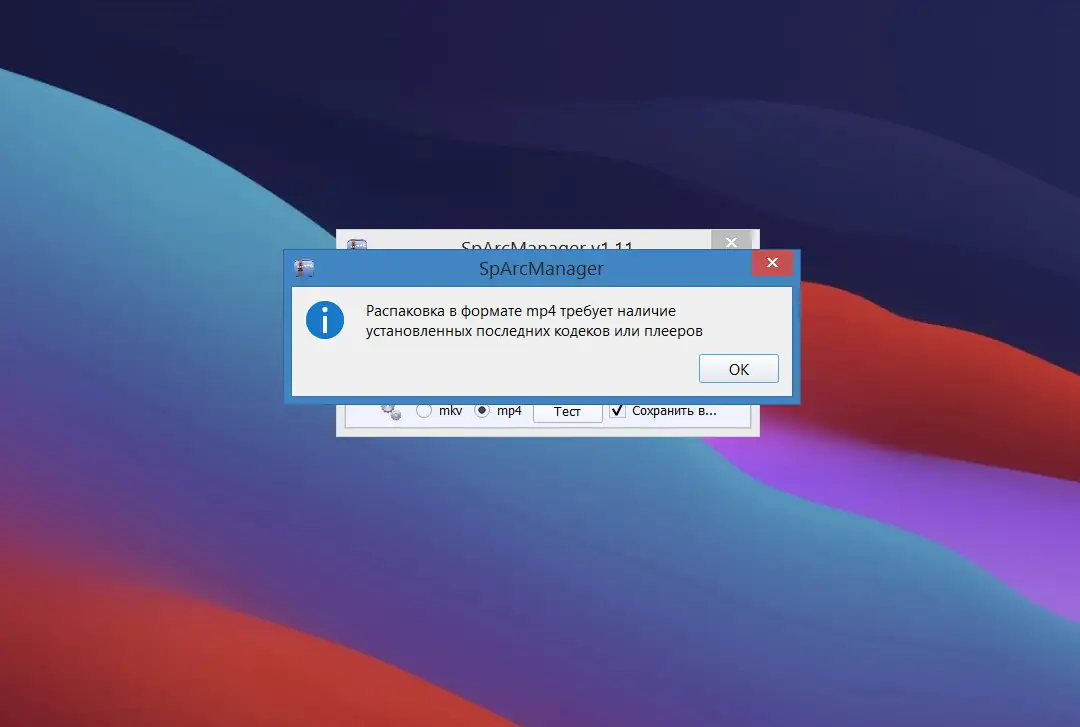This screenshot has width=1080, height=727.
Task: Click the SpArcManager v1.11 window app icon
Action: [x=357, y=244]
